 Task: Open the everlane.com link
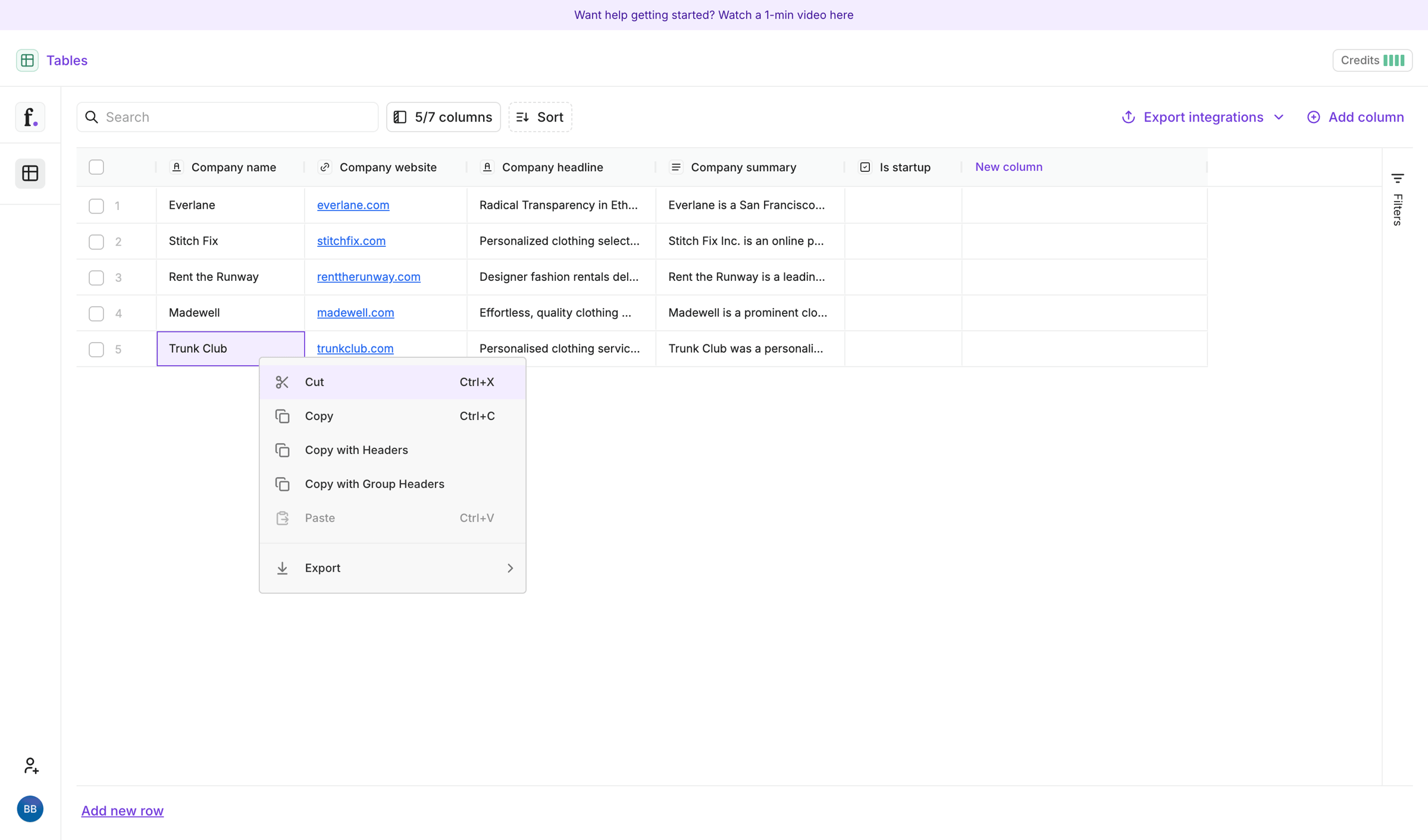[353, 205]
